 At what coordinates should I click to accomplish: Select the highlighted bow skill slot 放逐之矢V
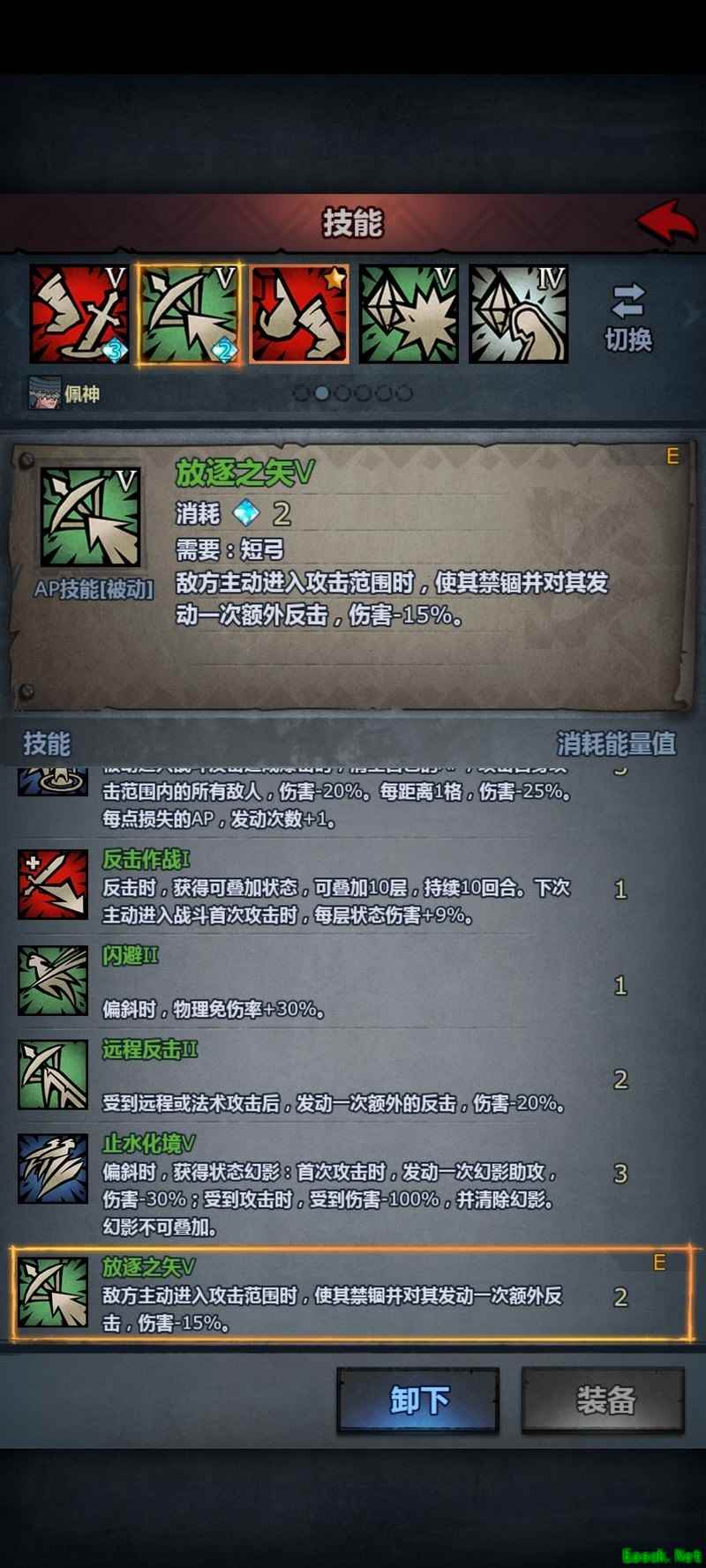[189, 315]
